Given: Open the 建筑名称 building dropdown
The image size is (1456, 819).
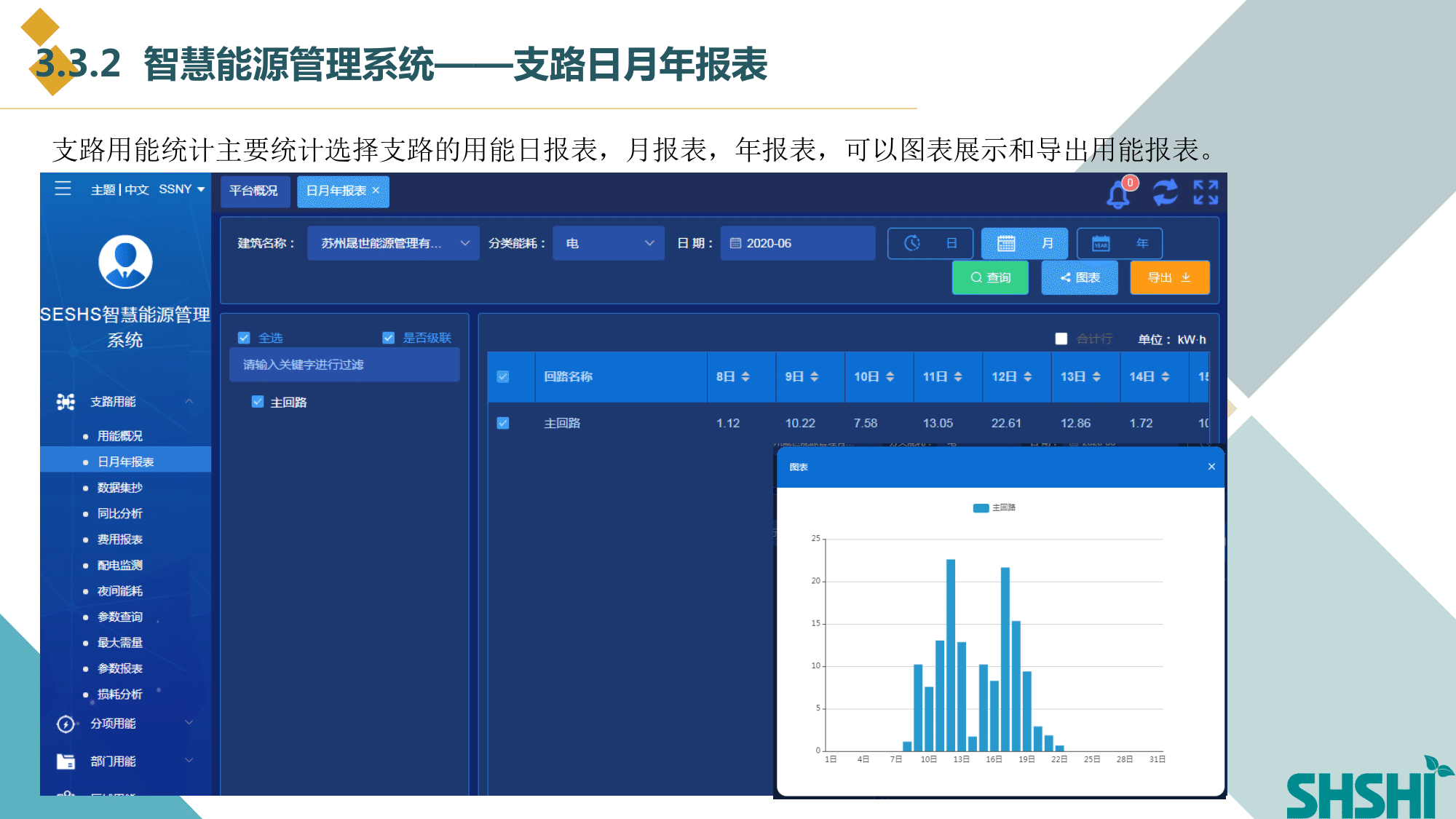Looking at the screenshot, I should (393, 243).
